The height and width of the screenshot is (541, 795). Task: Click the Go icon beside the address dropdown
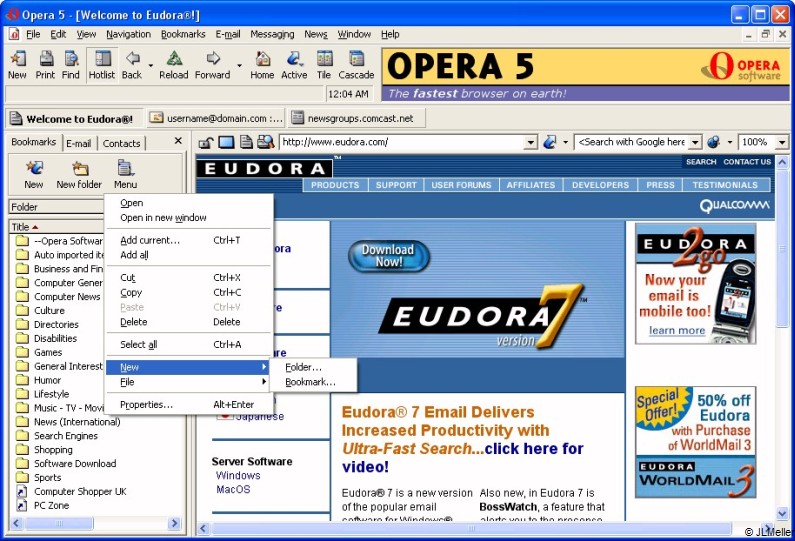550,142
